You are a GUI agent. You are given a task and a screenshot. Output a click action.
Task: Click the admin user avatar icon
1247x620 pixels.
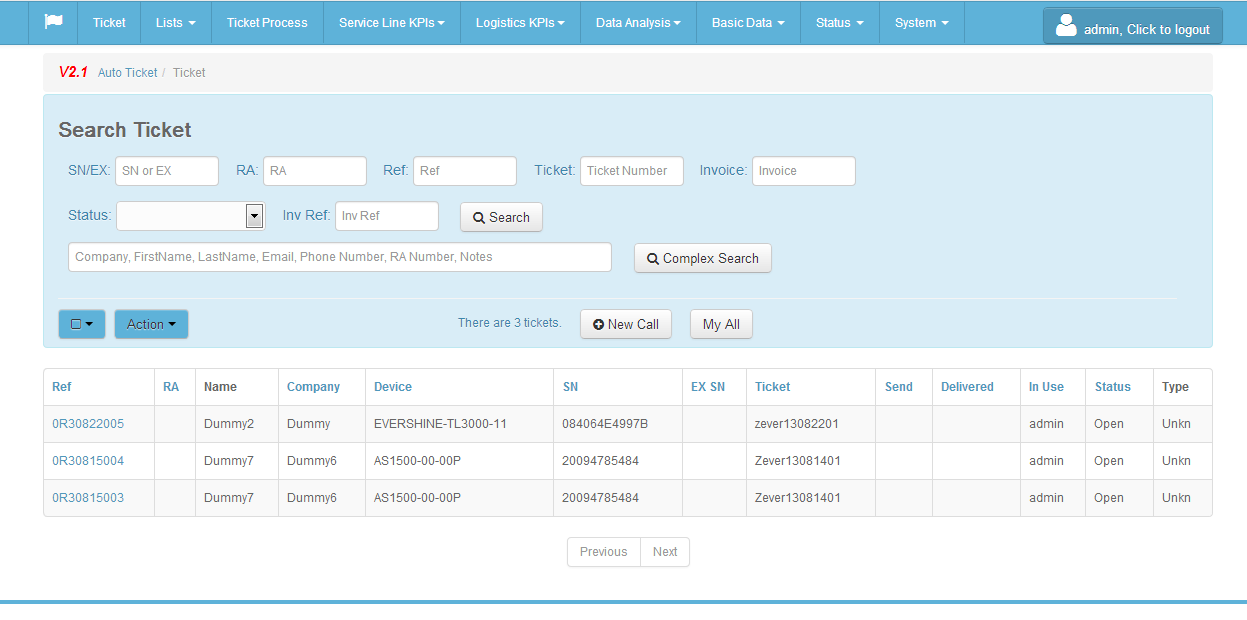(x=1066, y=25)
